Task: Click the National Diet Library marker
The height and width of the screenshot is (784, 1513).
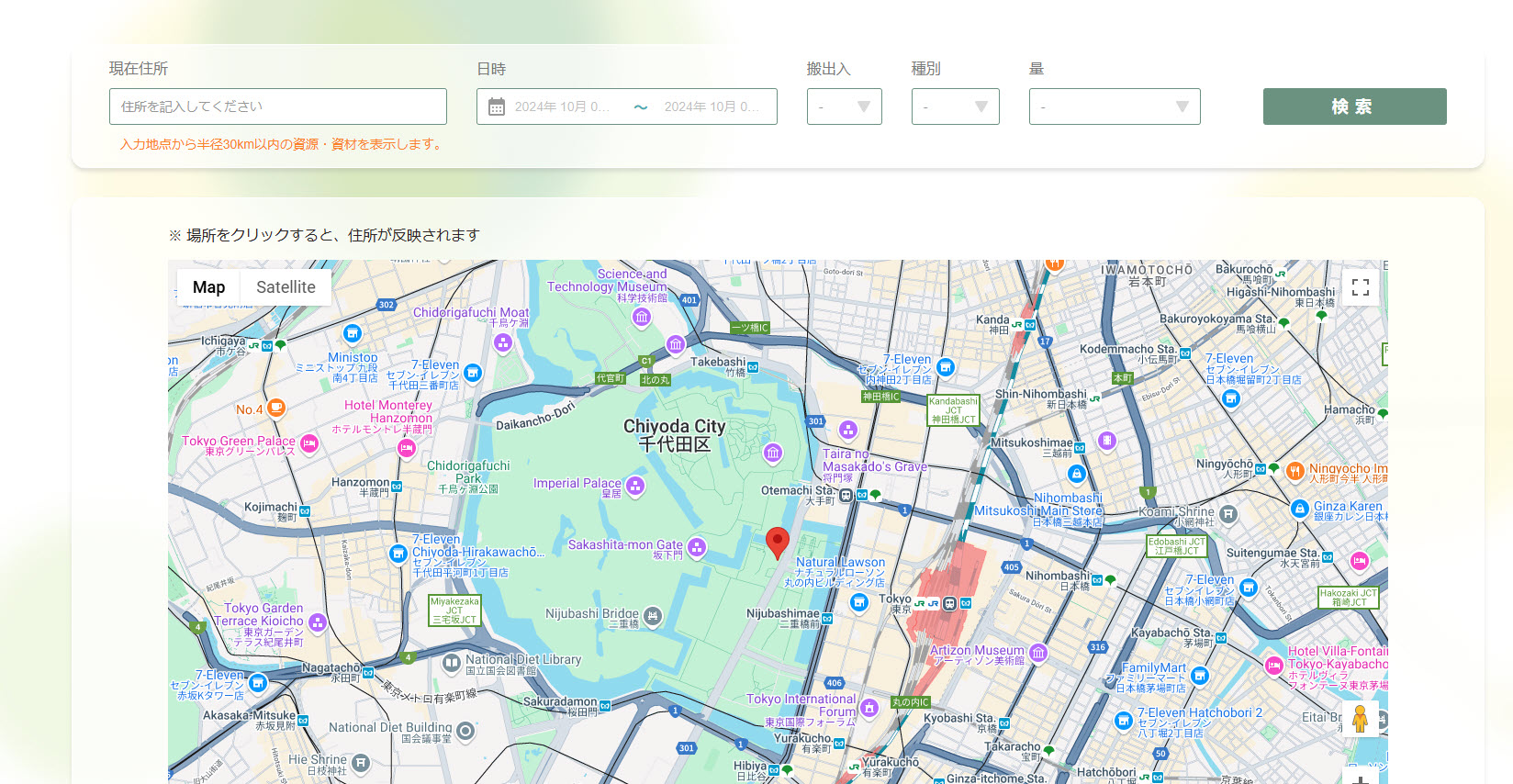Action: [451, 662]
